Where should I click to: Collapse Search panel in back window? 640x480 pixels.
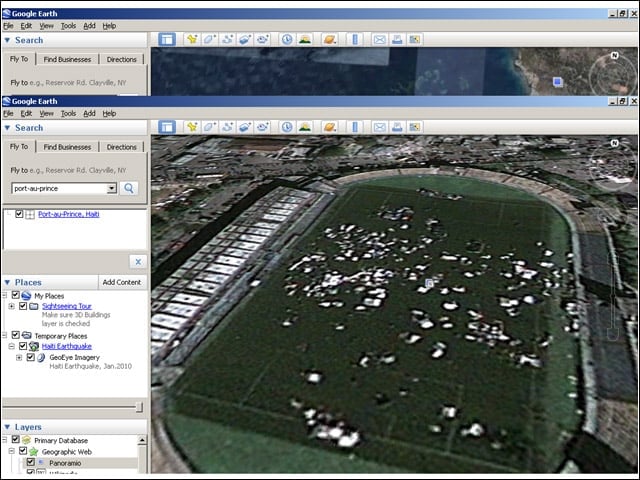7,40
